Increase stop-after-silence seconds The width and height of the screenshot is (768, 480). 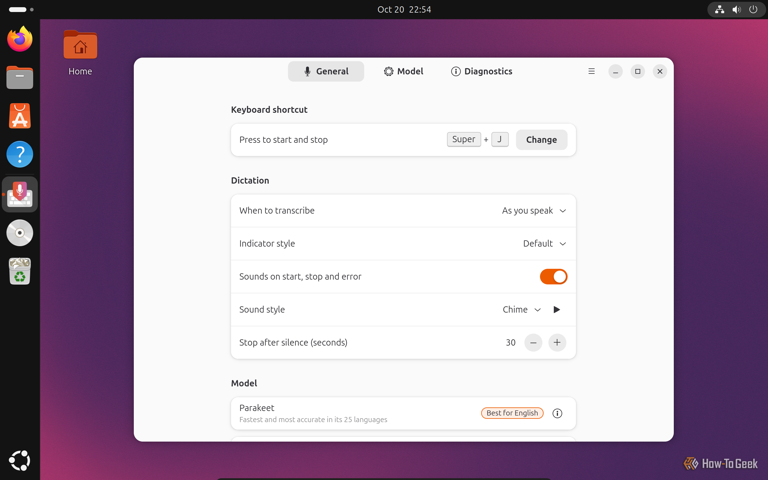[x=557, y=342]
